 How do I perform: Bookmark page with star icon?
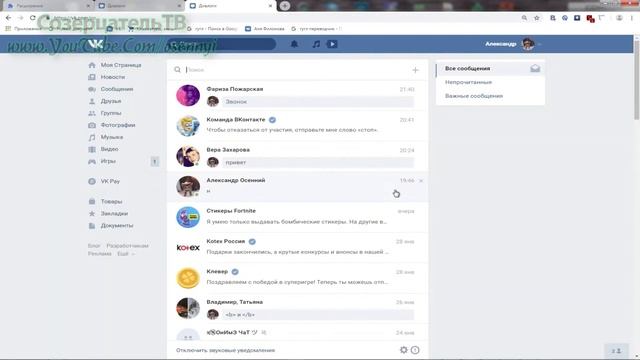coord(537,18)
